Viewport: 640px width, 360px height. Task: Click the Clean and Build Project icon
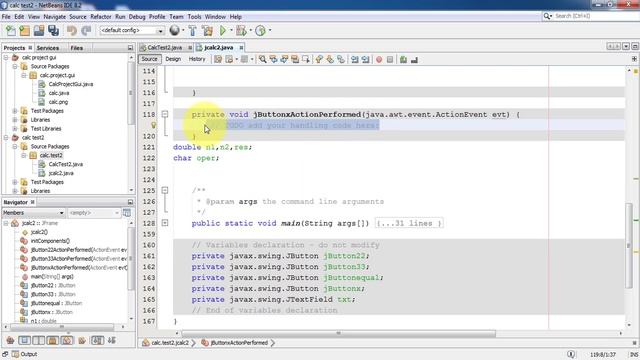207,31
